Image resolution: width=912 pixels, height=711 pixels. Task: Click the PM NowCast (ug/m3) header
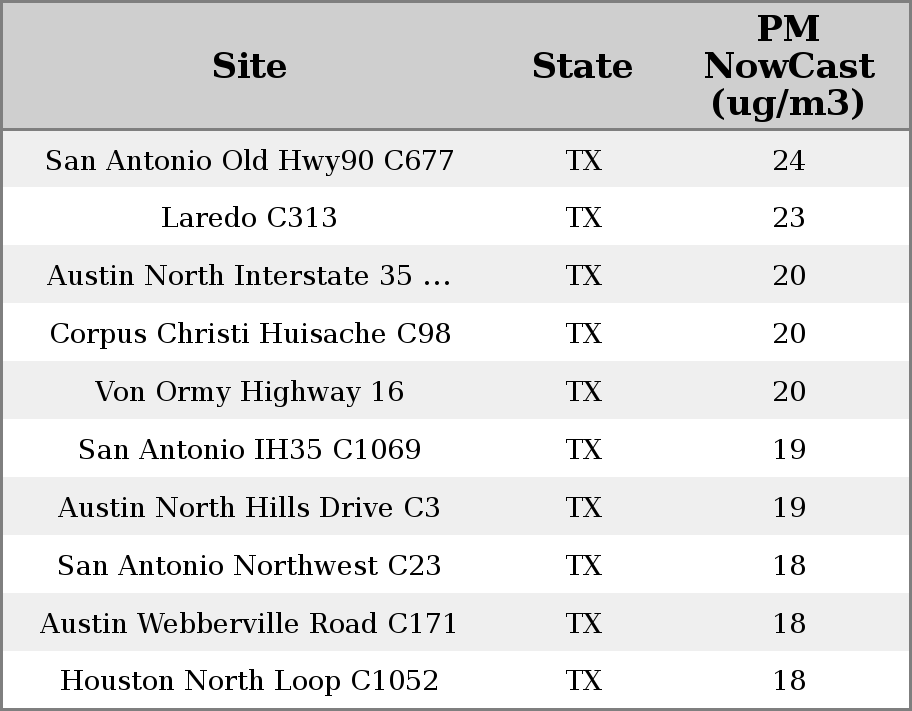tap(788, 67)
